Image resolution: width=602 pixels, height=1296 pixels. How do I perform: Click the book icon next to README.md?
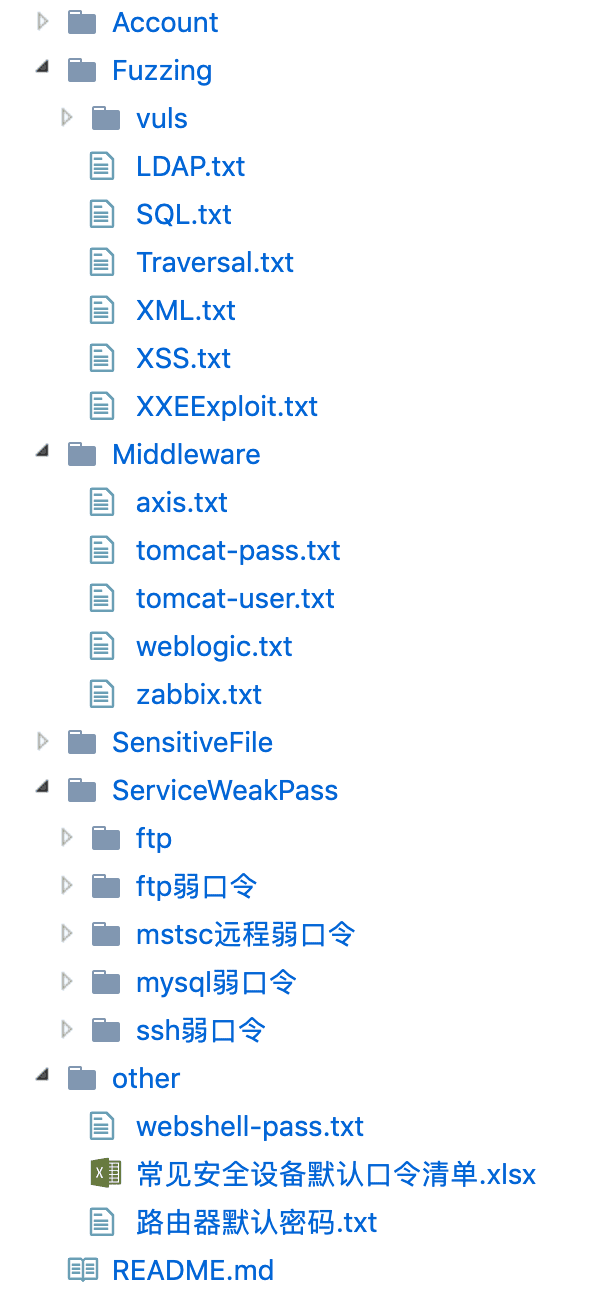coord(82,1270)
